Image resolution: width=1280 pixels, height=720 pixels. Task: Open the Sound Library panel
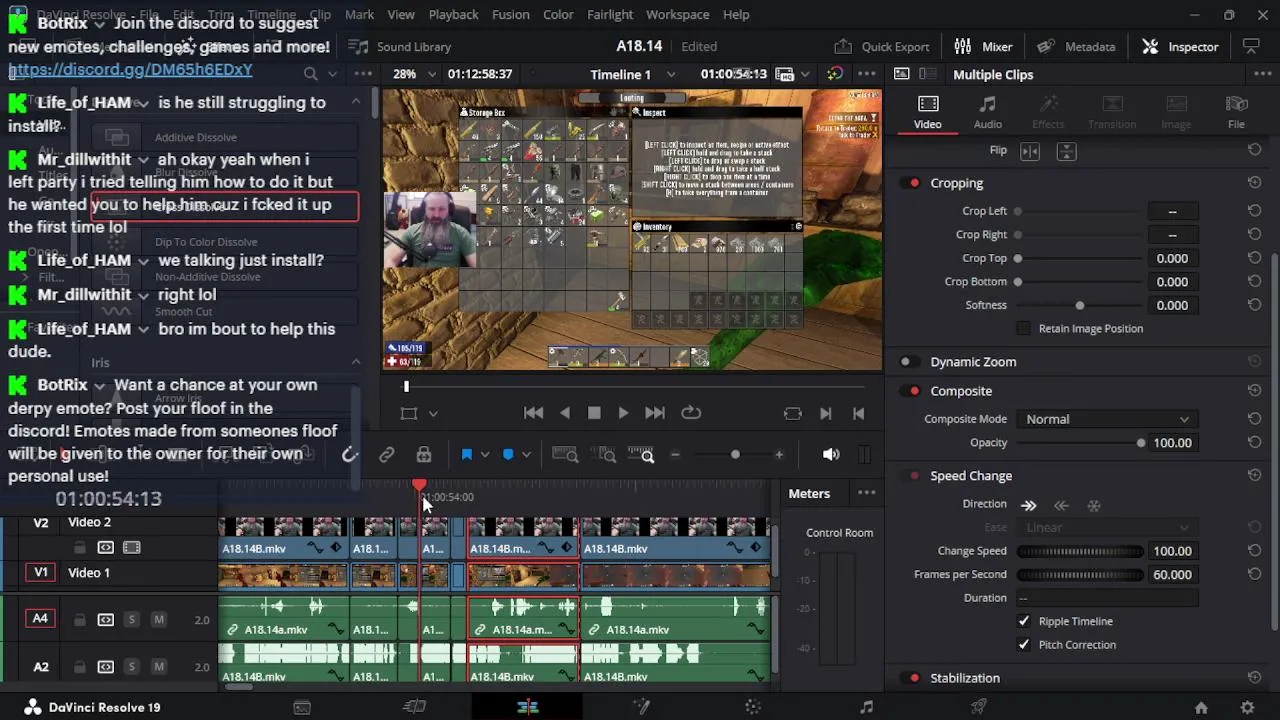400,46
